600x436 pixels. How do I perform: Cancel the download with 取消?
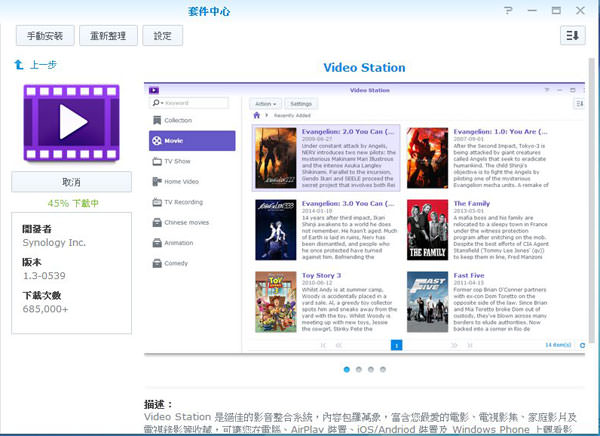[x=71, y=182]
